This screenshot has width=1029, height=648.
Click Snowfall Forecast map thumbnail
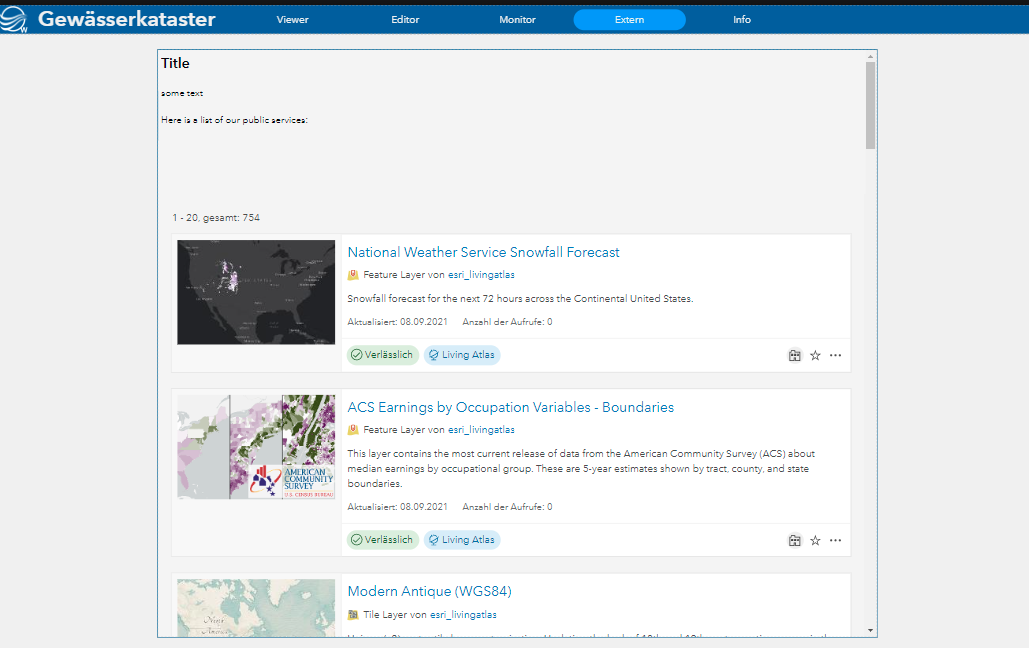[x=256, y=292]
